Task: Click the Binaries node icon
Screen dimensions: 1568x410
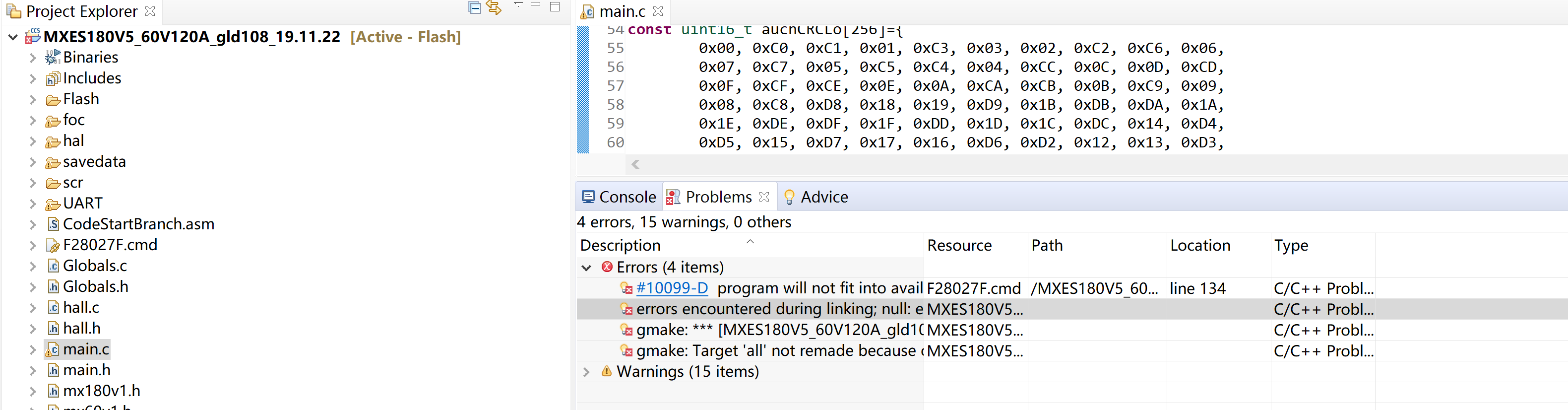Action: [x=53, y=58]
